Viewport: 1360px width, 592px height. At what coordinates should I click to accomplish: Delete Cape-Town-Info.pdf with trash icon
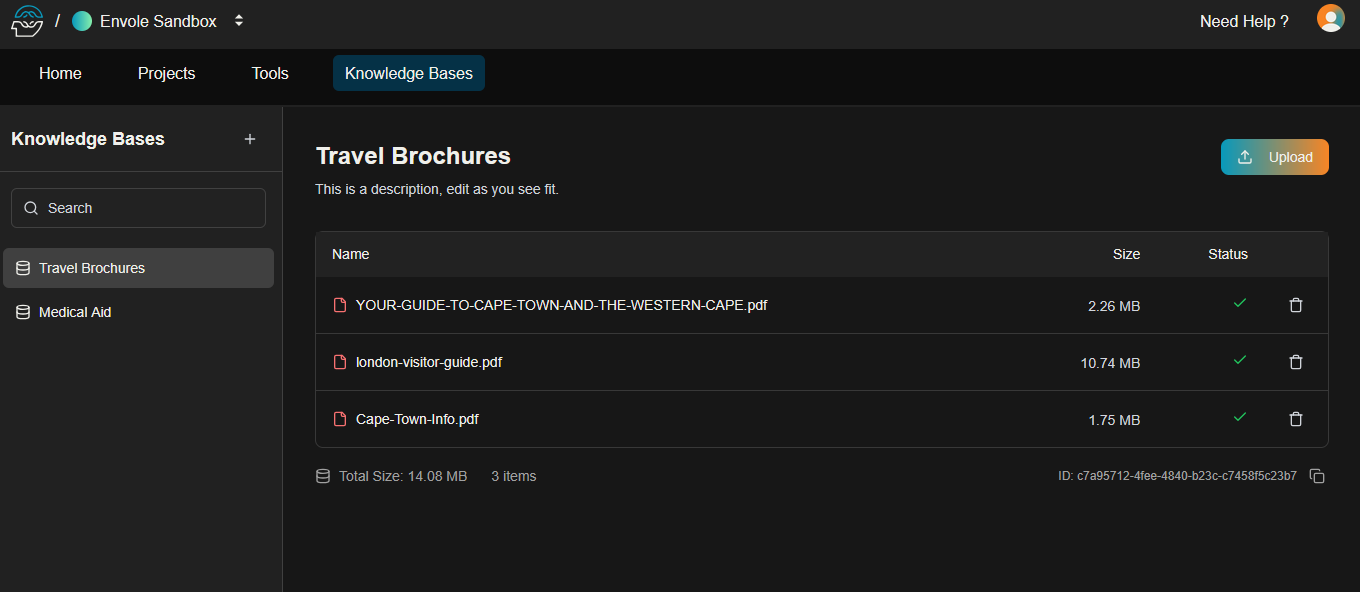(x=1296, y=419)
